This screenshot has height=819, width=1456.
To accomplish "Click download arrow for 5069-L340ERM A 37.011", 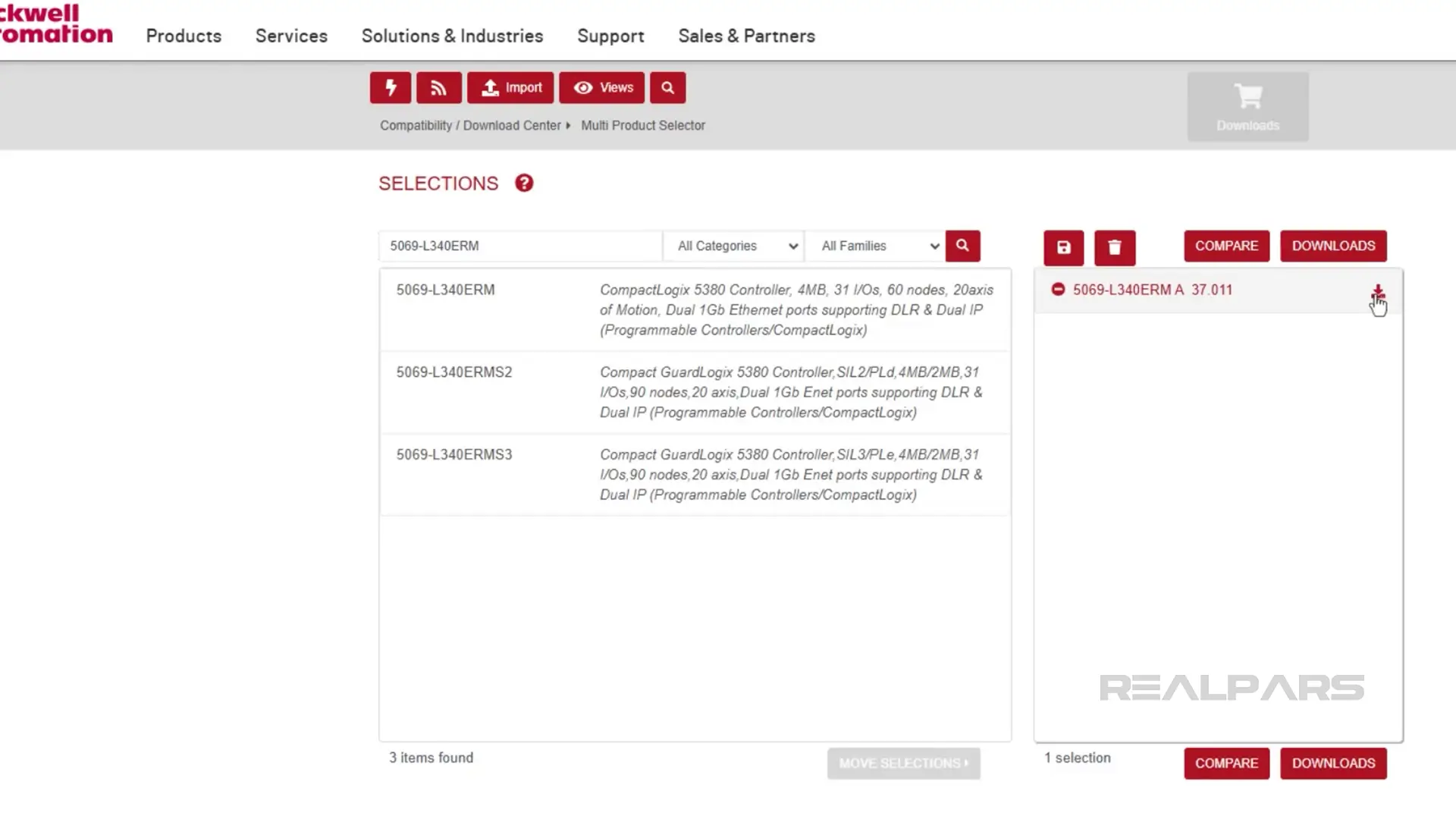I will click(1378, 292).
